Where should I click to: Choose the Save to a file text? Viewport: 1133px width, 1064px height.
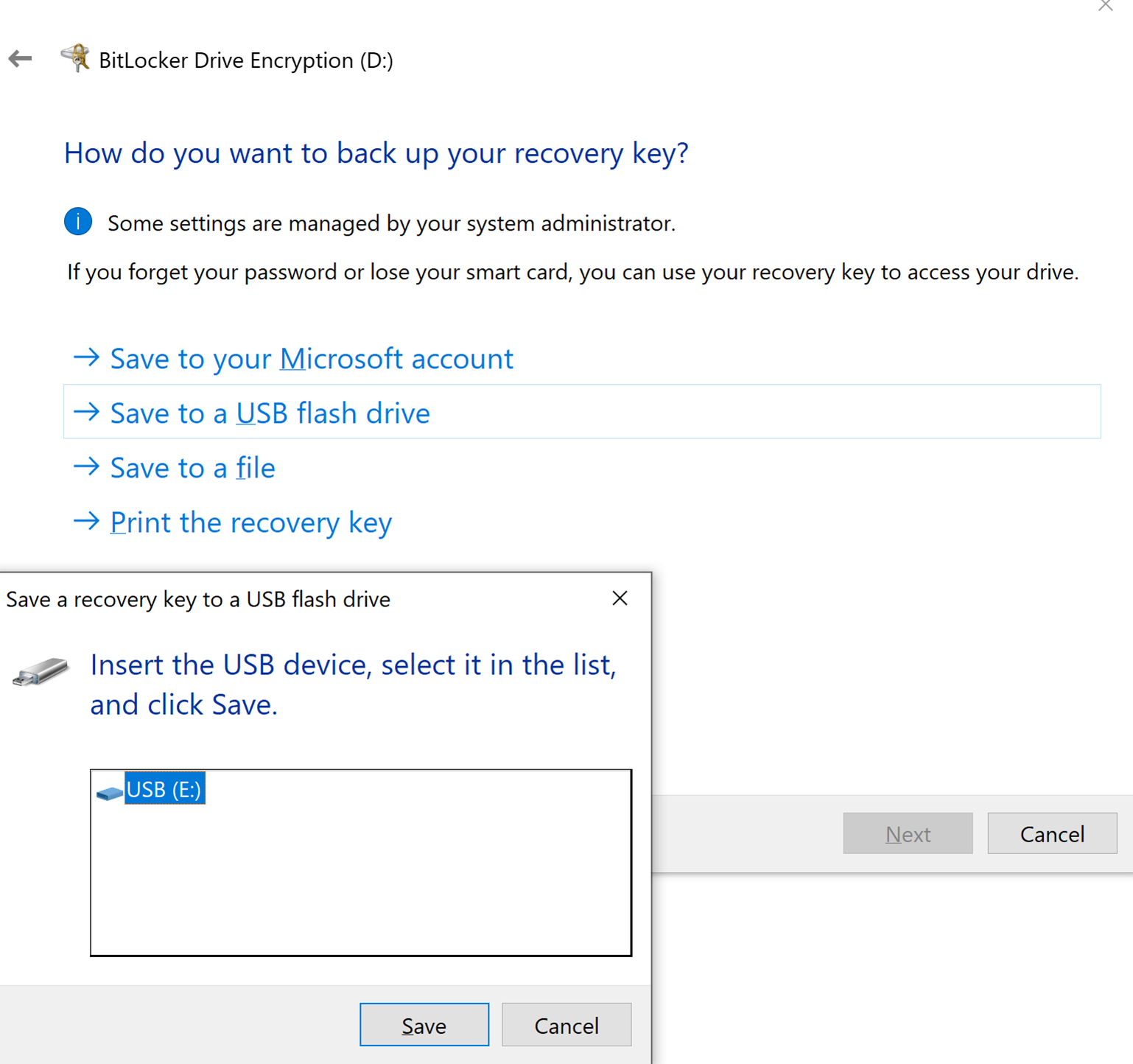coord(192,468)
